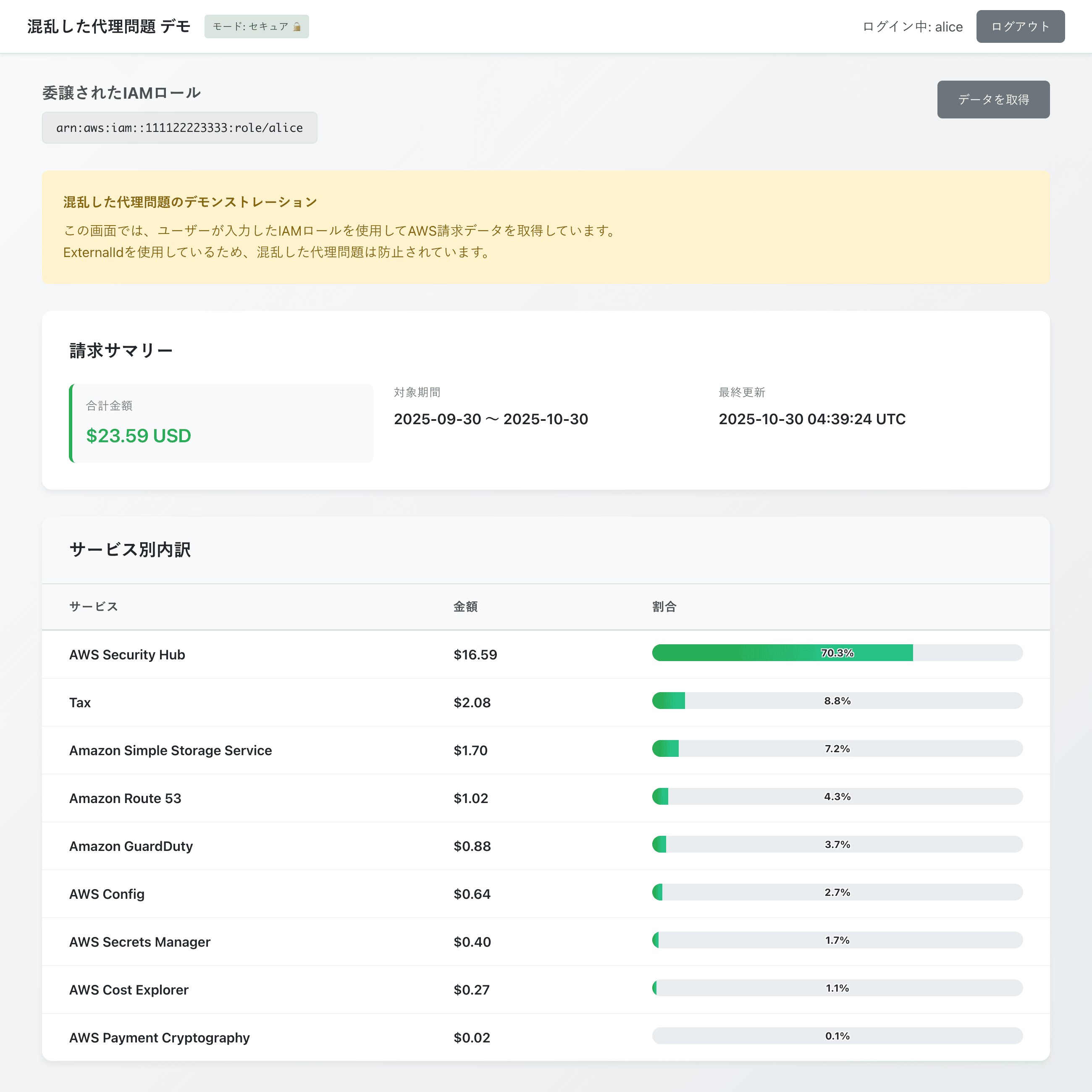The width and height of the screenshot is (1092, 1092).
Task: Click the ログアウト button
Action: [x=1020, y=26]
